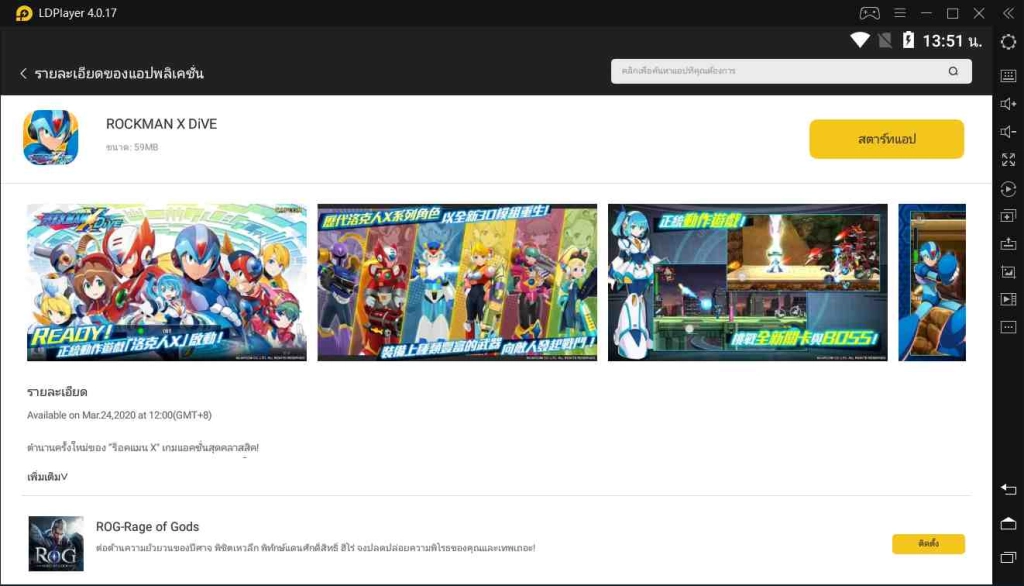Click the สตาร์ทแอป start button

(886, 138)
